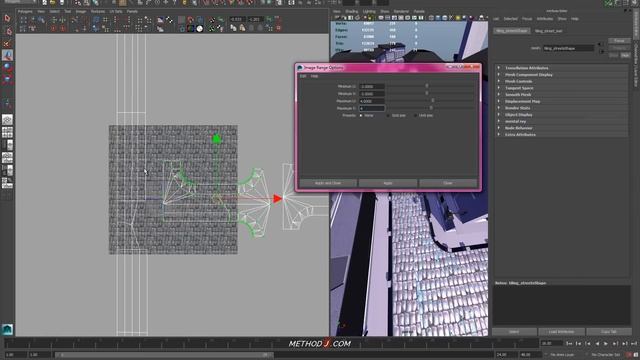
Task: Show alpha channel white circle icon
Action: 200,29
